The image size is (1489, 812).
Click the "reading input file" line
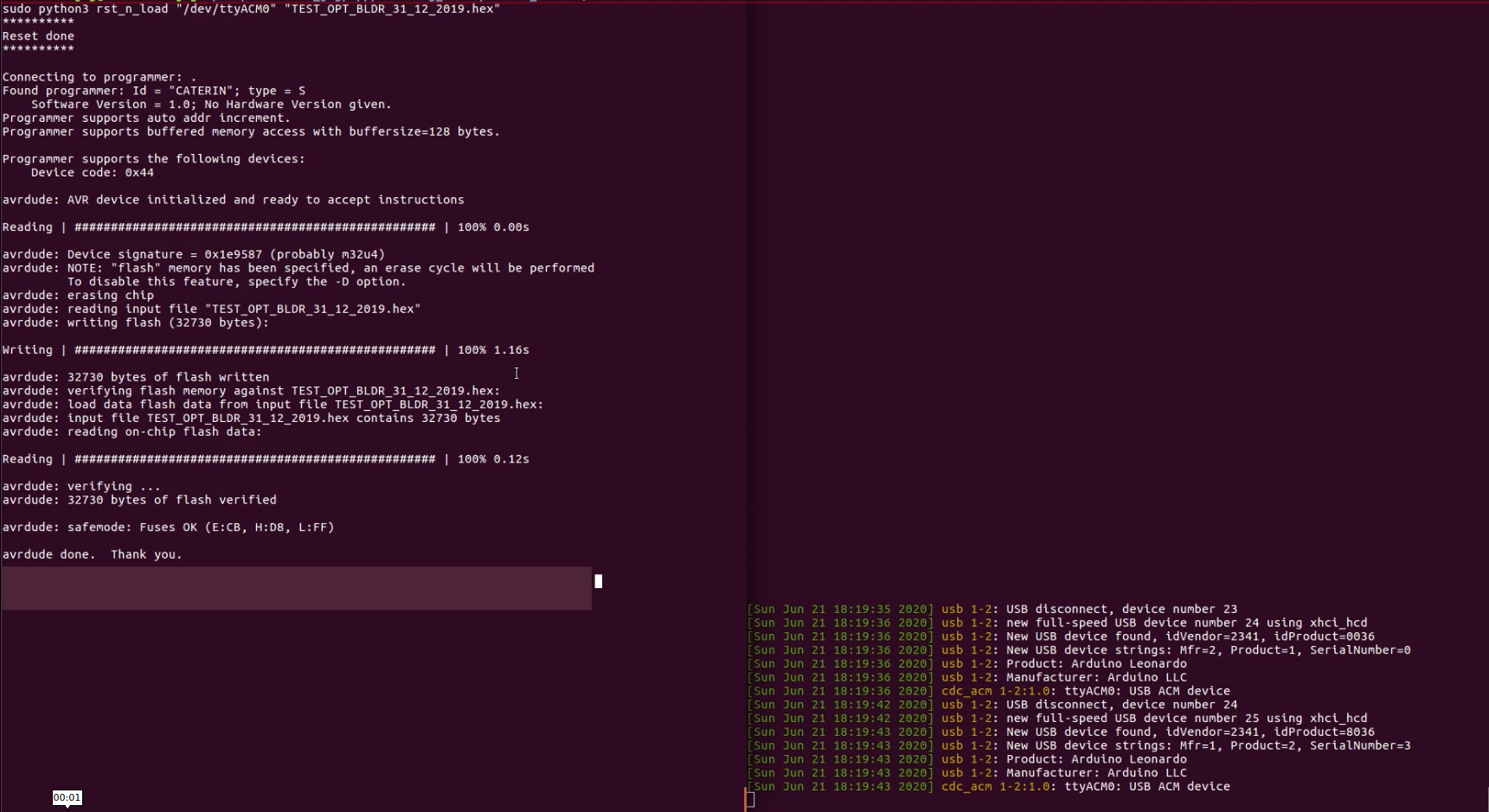coord(211,309)
